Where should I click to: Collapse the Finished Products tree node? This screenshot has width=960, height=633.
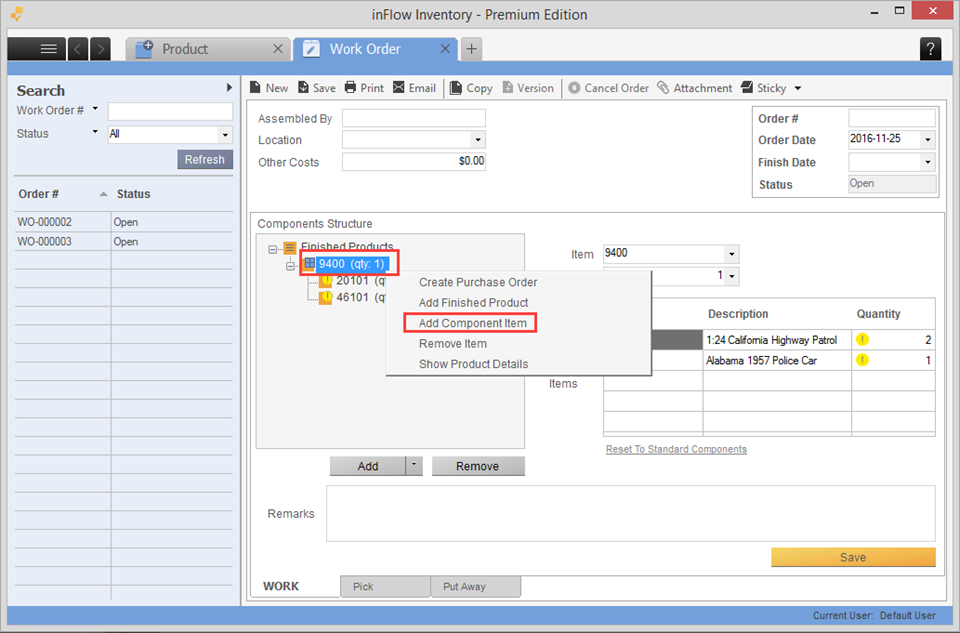[273, 249]
